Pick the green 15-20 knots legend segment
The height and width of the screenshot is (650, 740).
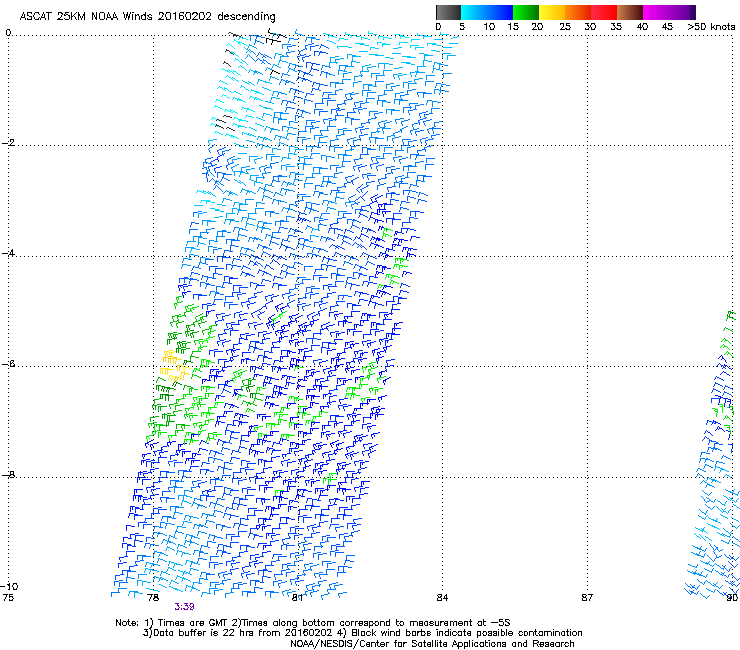click(526, 12)
